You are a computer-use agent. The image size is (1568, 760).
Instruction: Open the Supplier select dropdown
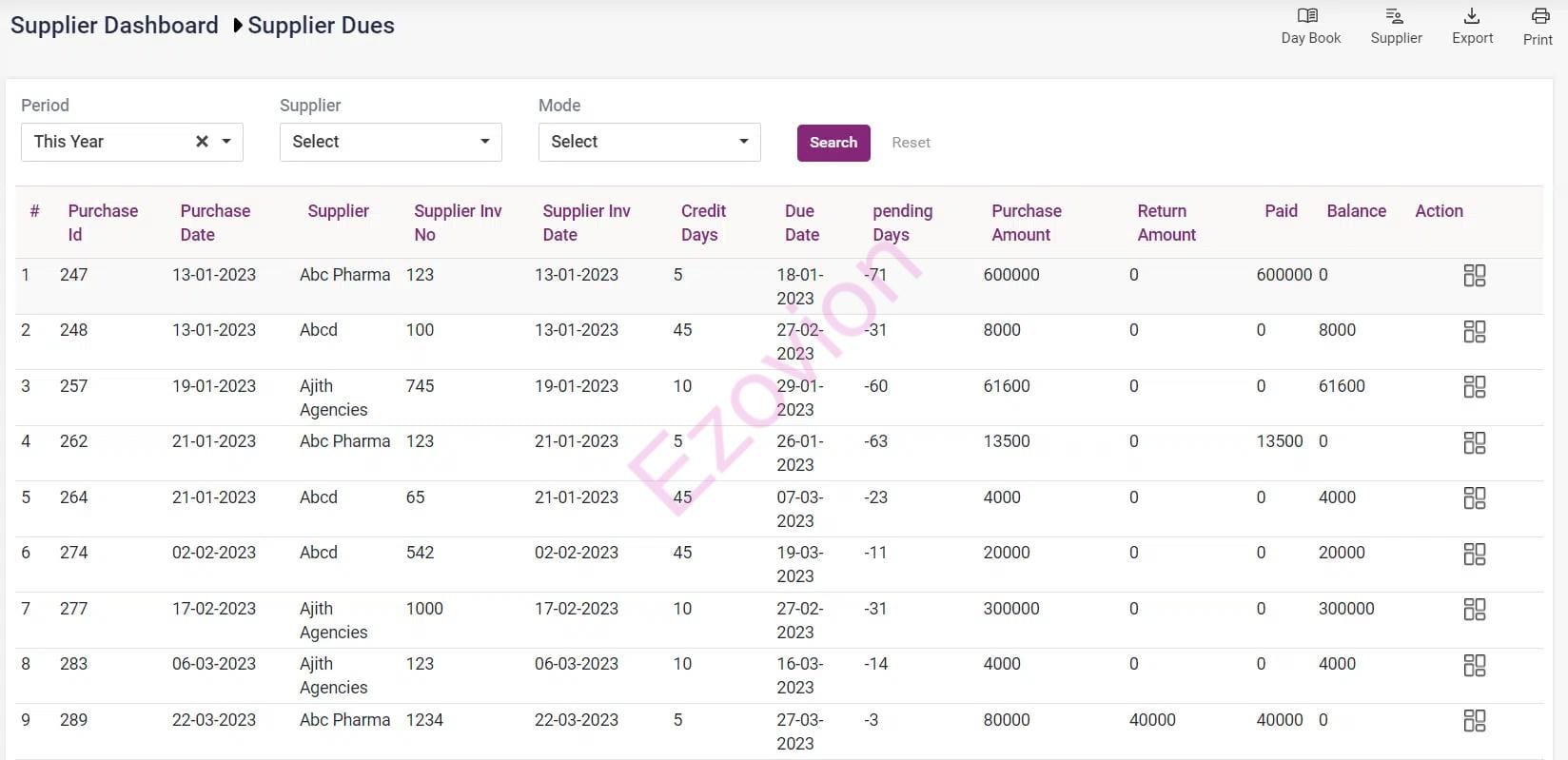click(390, 142)
